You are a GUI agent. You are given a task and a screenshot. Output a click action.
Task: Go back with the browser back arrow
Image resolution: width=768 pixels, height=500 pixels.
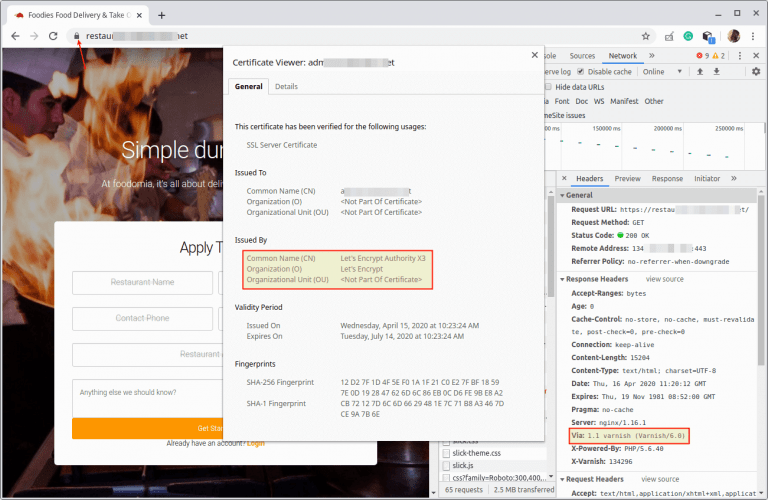tap(15, 36)
